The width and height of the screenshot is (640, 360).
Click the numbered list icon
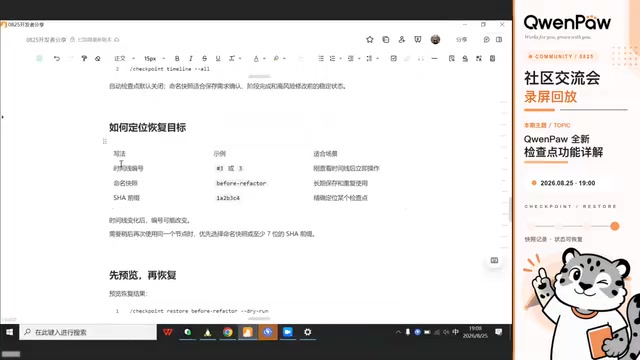[333, 59]
